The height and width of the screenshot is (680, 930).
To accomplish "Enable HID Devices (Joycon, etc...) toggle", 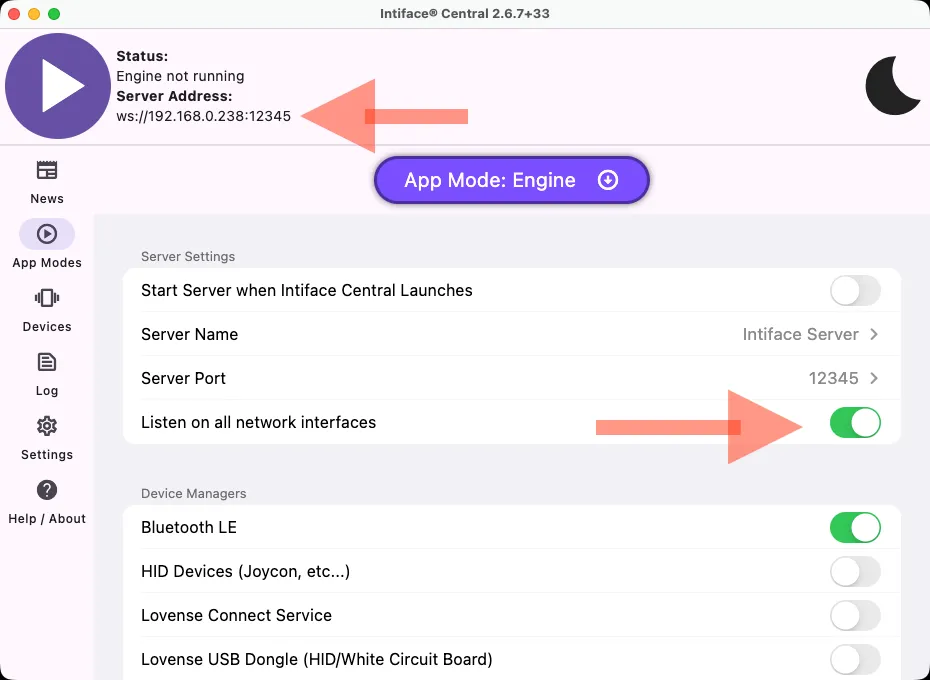I will pos(855,571).
